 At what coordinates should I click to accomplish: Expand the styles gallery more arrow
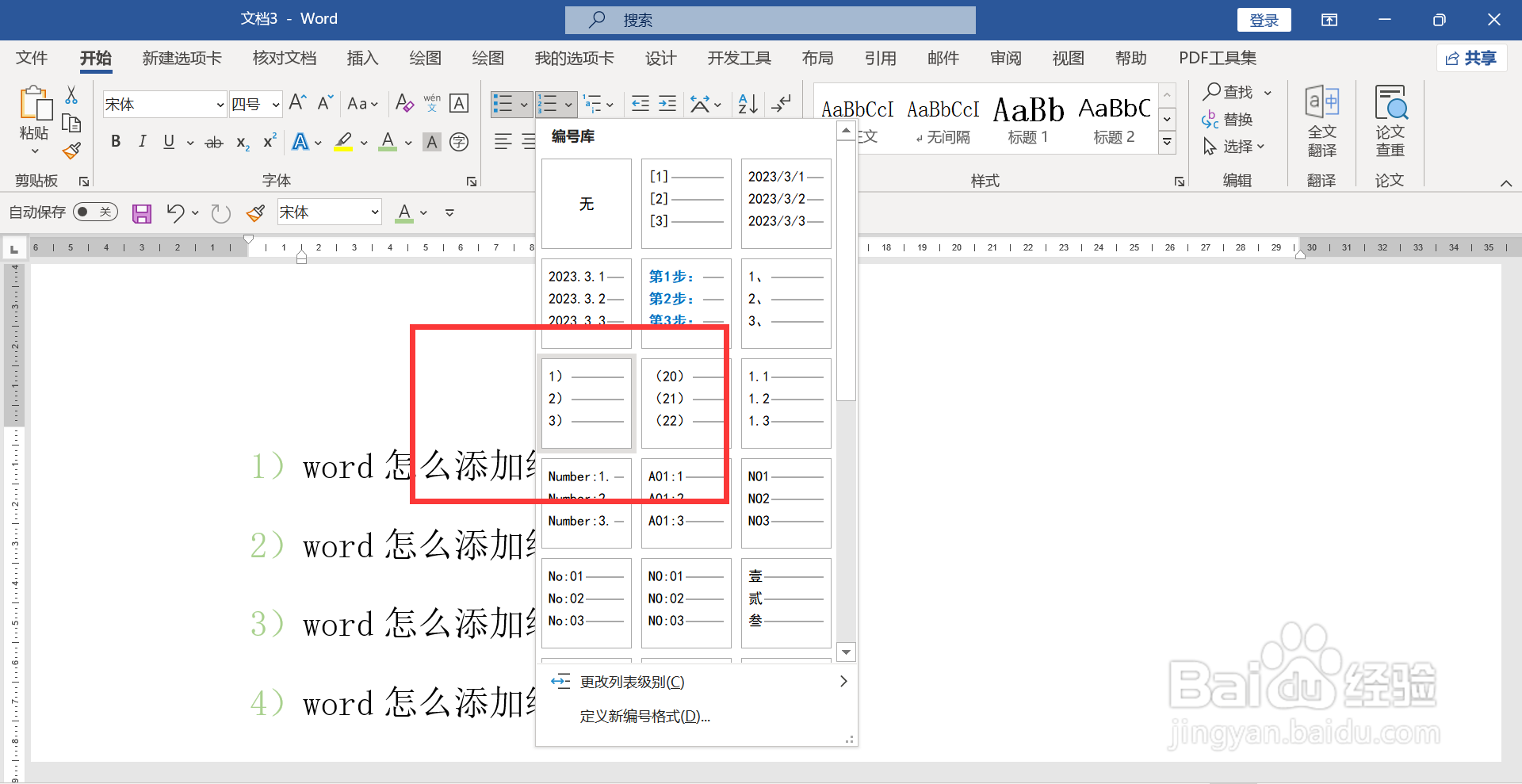[x=1167, y=143]
